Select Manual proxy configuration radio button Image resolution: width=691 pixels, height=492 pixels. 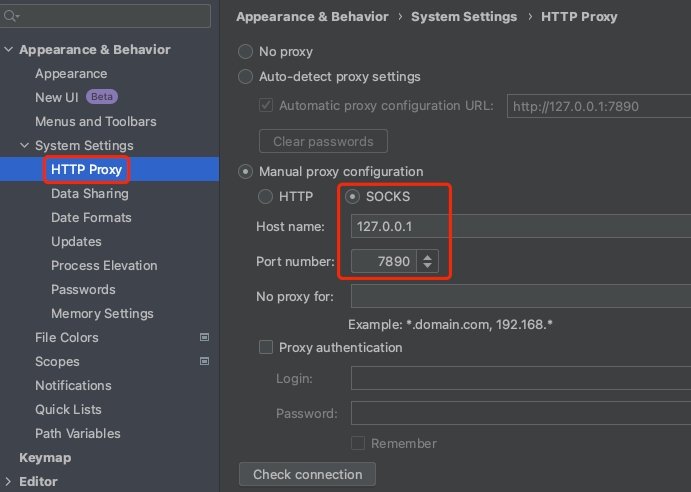[x=245, y=171]
